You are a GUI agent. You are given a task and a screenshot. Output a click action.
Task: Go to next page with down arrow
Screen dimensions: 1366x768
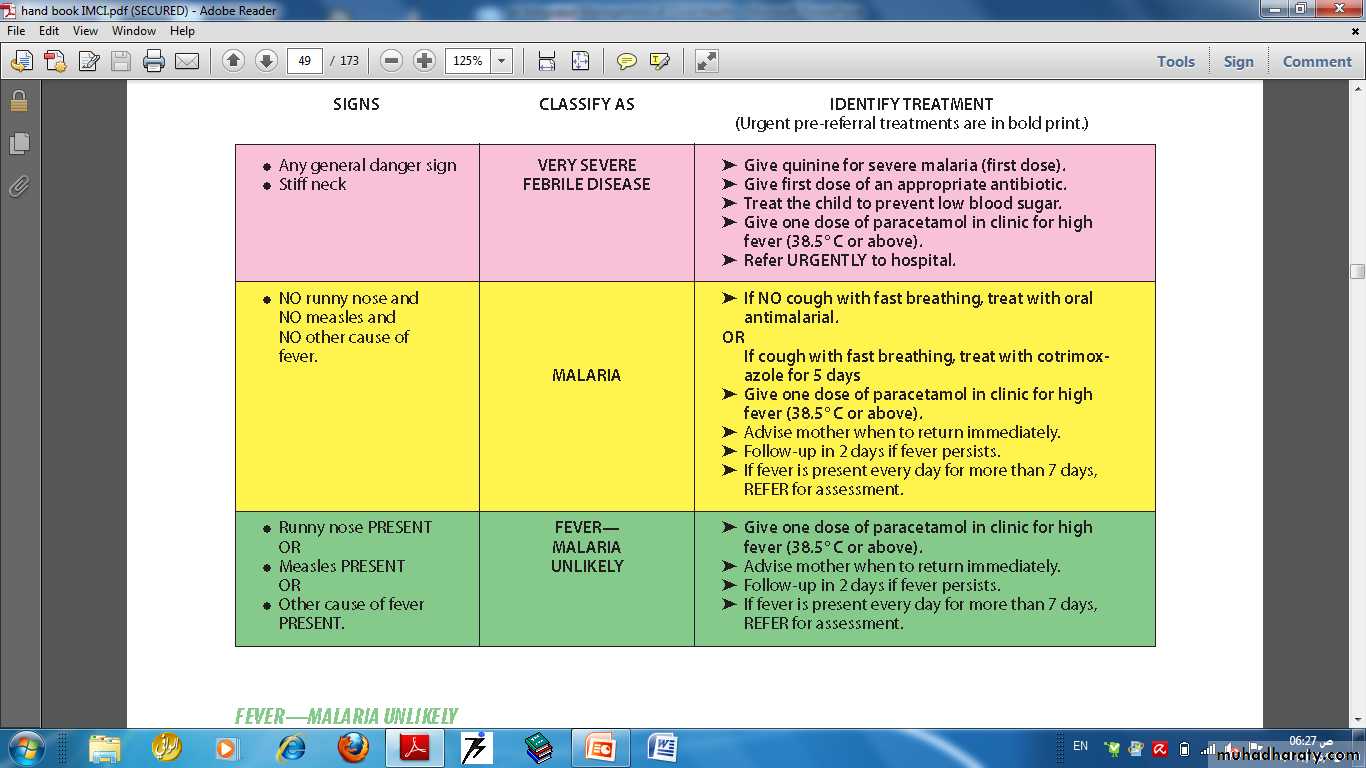pyautogui.click(x=266, y=61)
